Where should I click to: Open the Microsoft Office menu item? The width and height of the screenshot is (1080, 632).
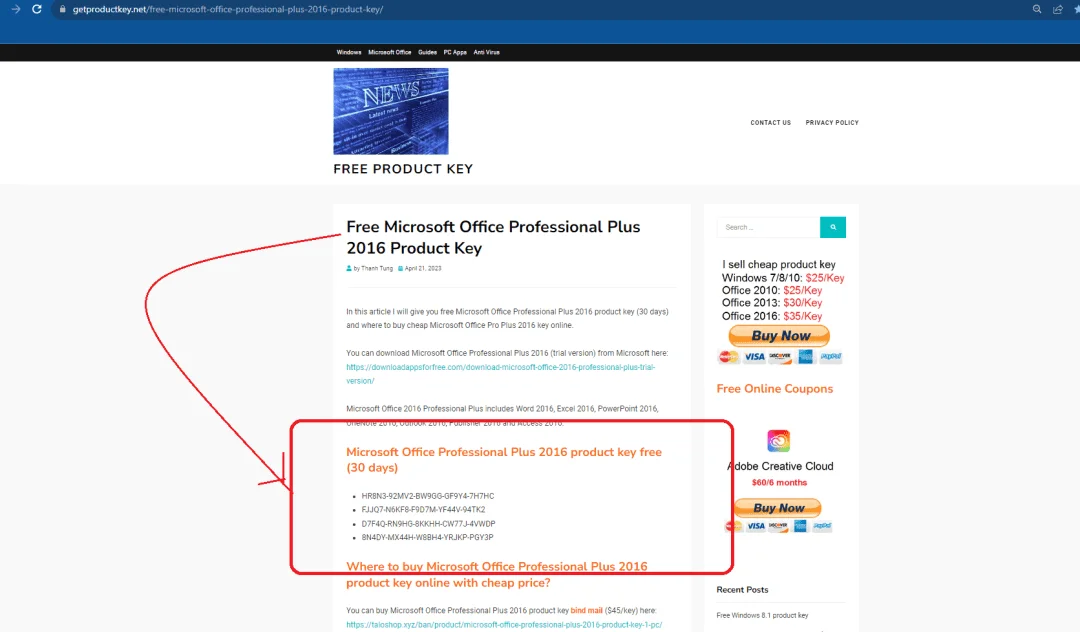(x=389, y=52)
